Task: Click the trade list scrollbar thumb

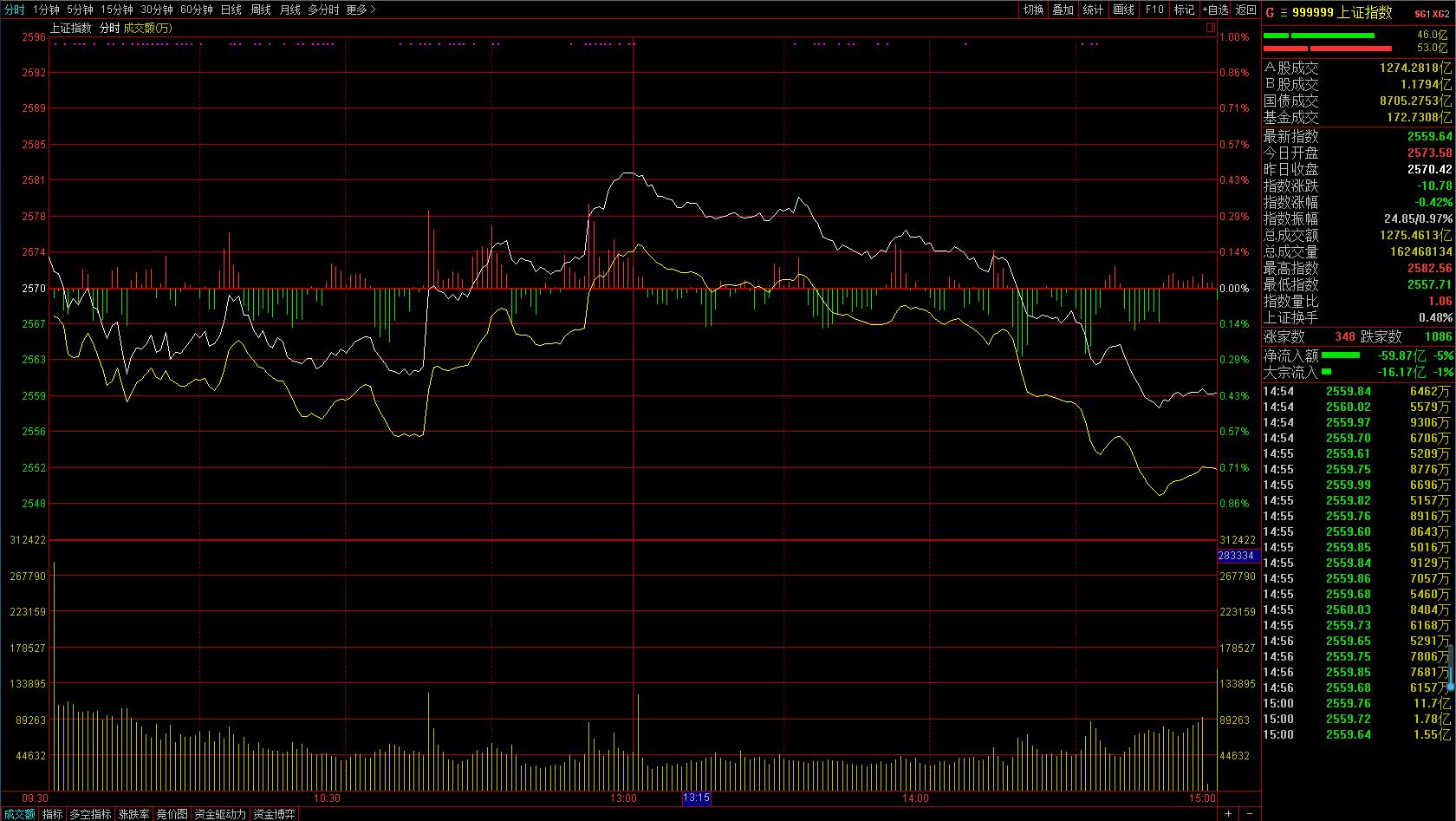Action: (1450, 666)
